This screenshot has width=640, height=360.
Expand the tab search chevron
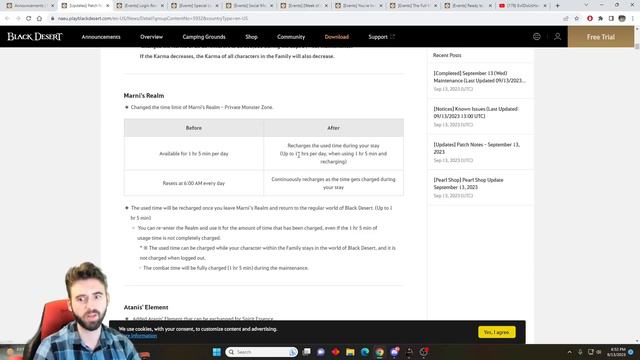586,5
